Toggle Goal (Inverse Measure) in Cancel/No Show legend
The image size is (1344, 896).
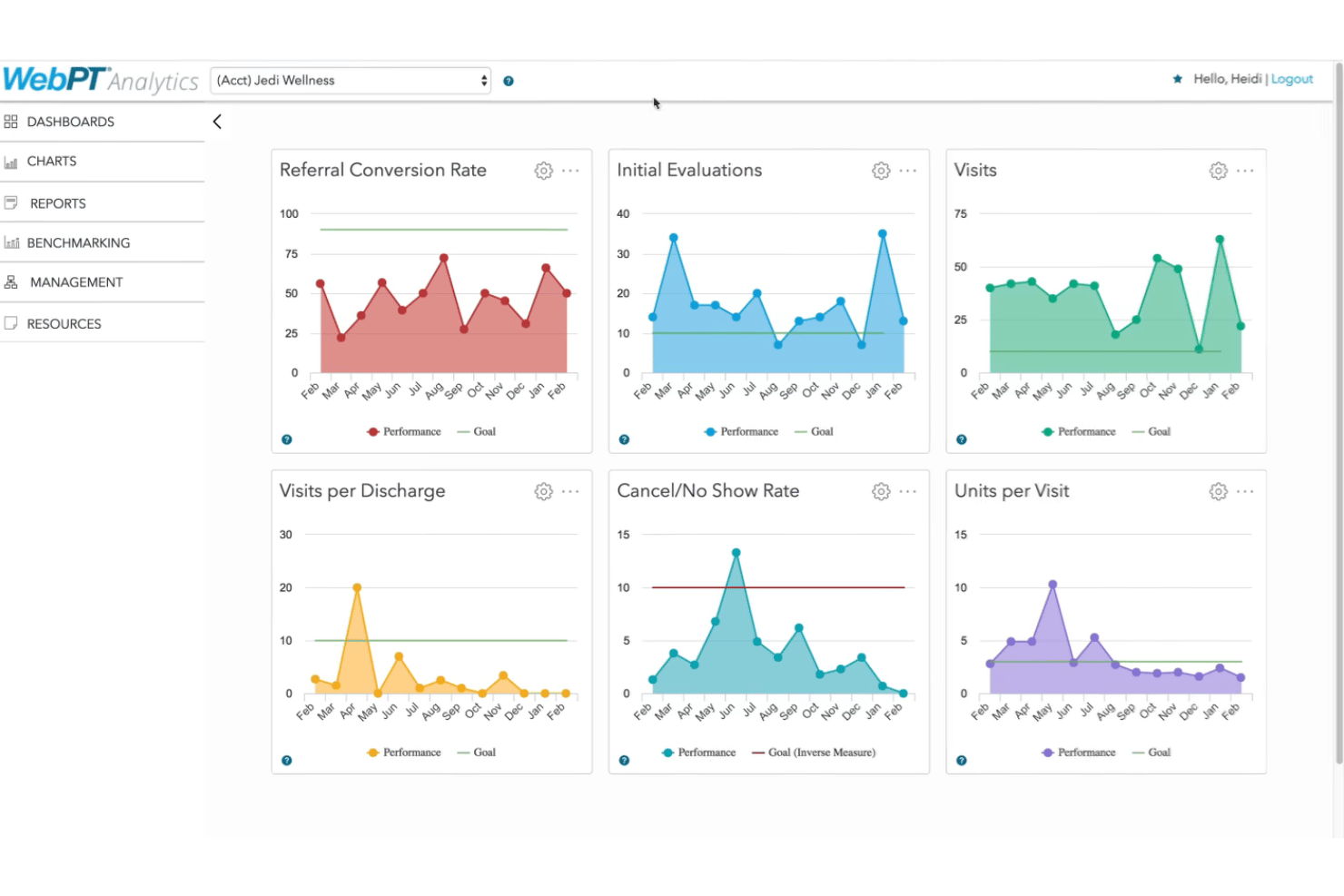814,752
